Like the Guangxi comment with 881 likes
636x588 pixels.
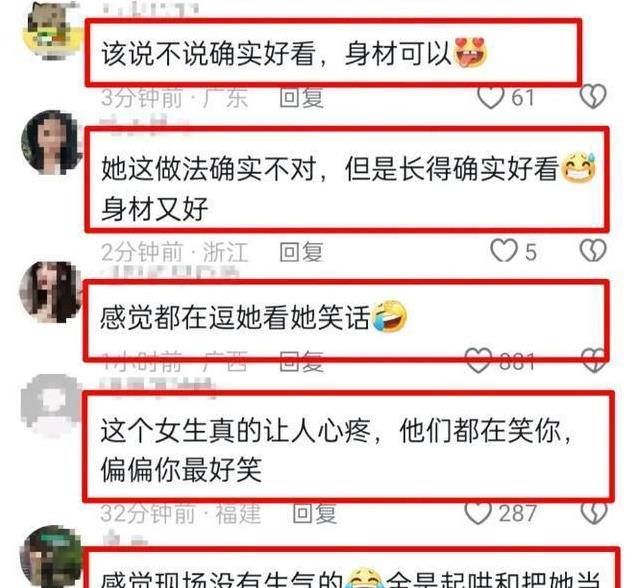pyautogui.click(x=479, y=361)
